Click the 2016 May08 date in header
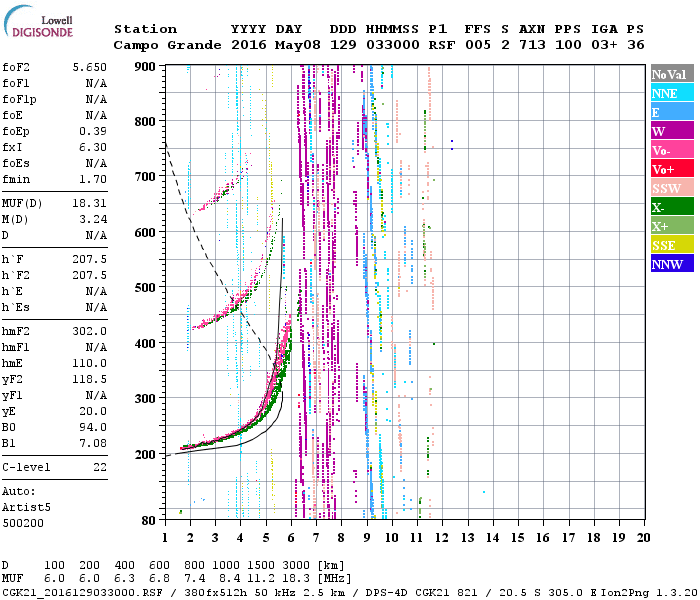Screen dimensions: 700x600 point(275,45)
